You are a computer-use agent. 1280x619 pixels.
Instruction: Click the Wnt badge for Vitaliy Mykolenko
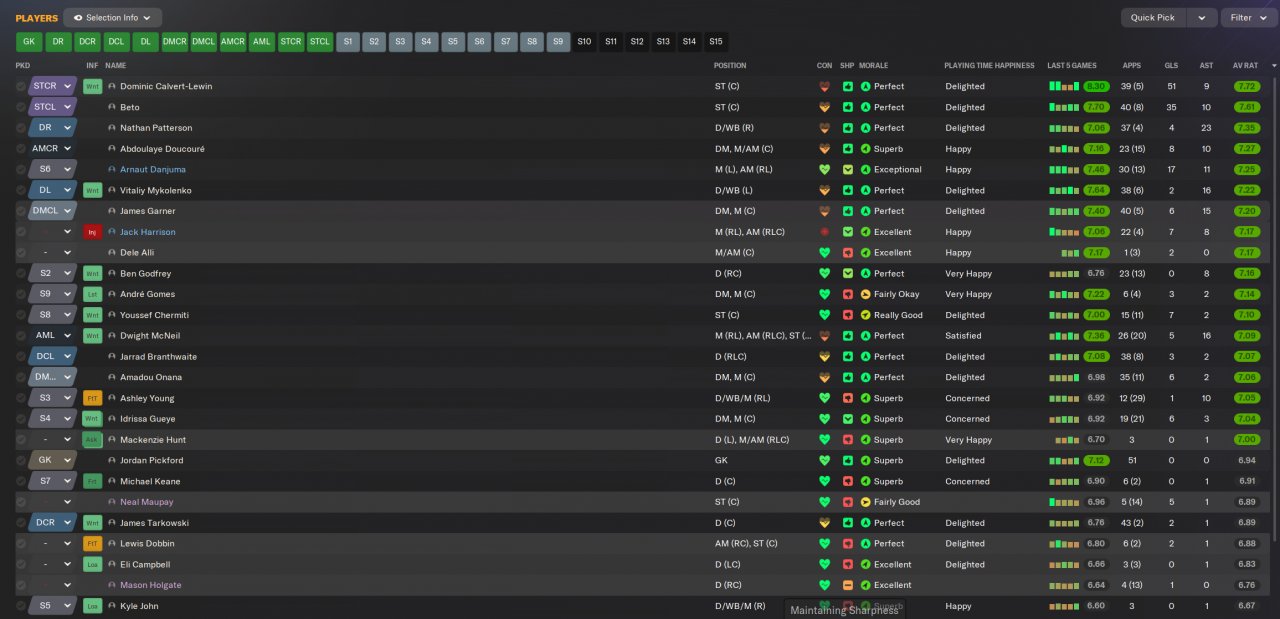point(93,190)
